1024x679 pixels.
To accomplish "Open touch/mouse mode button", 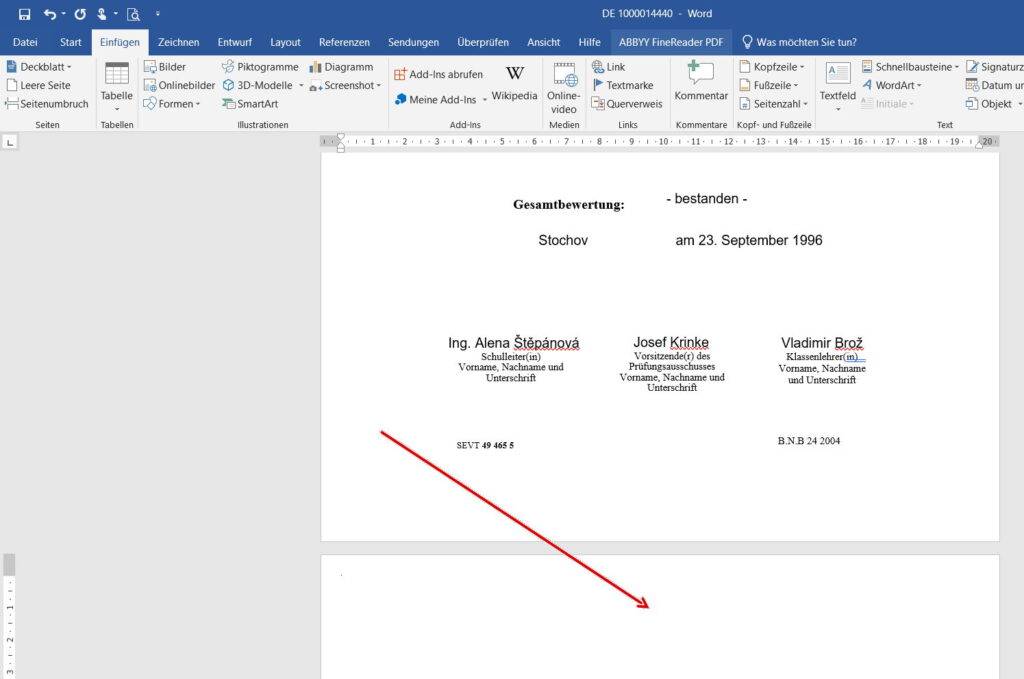I will click(x=102, y=14).
